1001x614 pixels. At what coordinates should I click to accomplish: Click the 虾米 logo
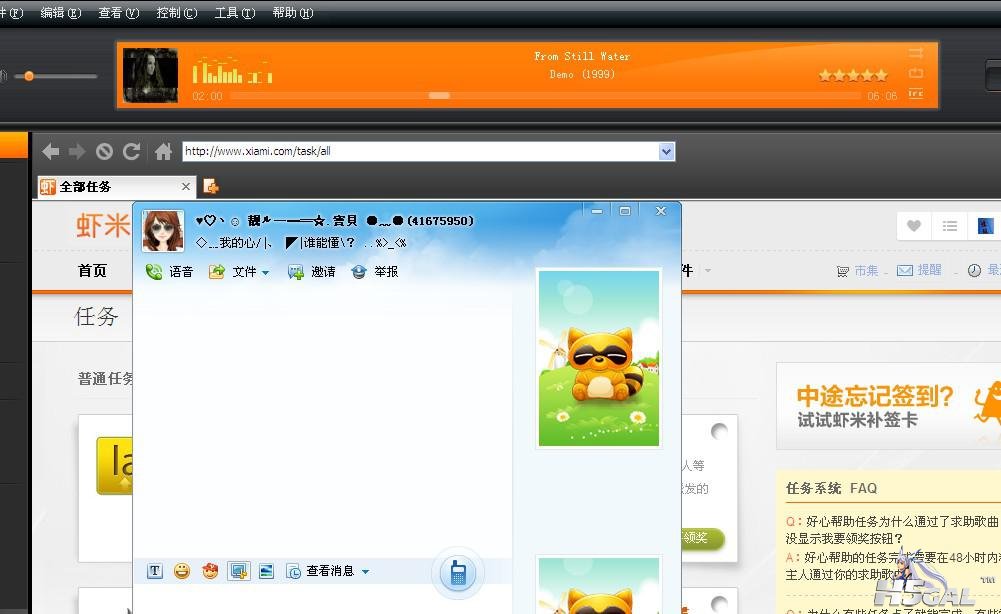(103, 226)
